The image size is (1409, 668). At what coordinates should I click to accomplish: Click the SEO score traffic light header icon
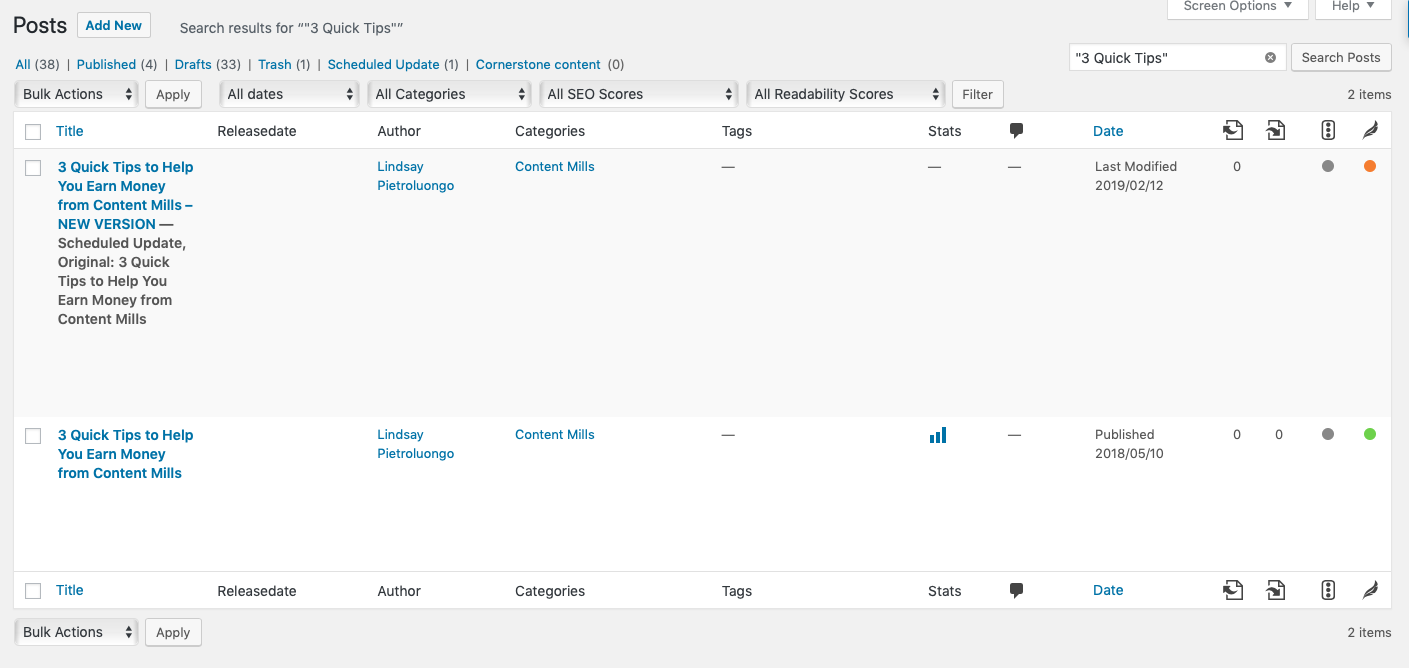(x=1328, y=131)
